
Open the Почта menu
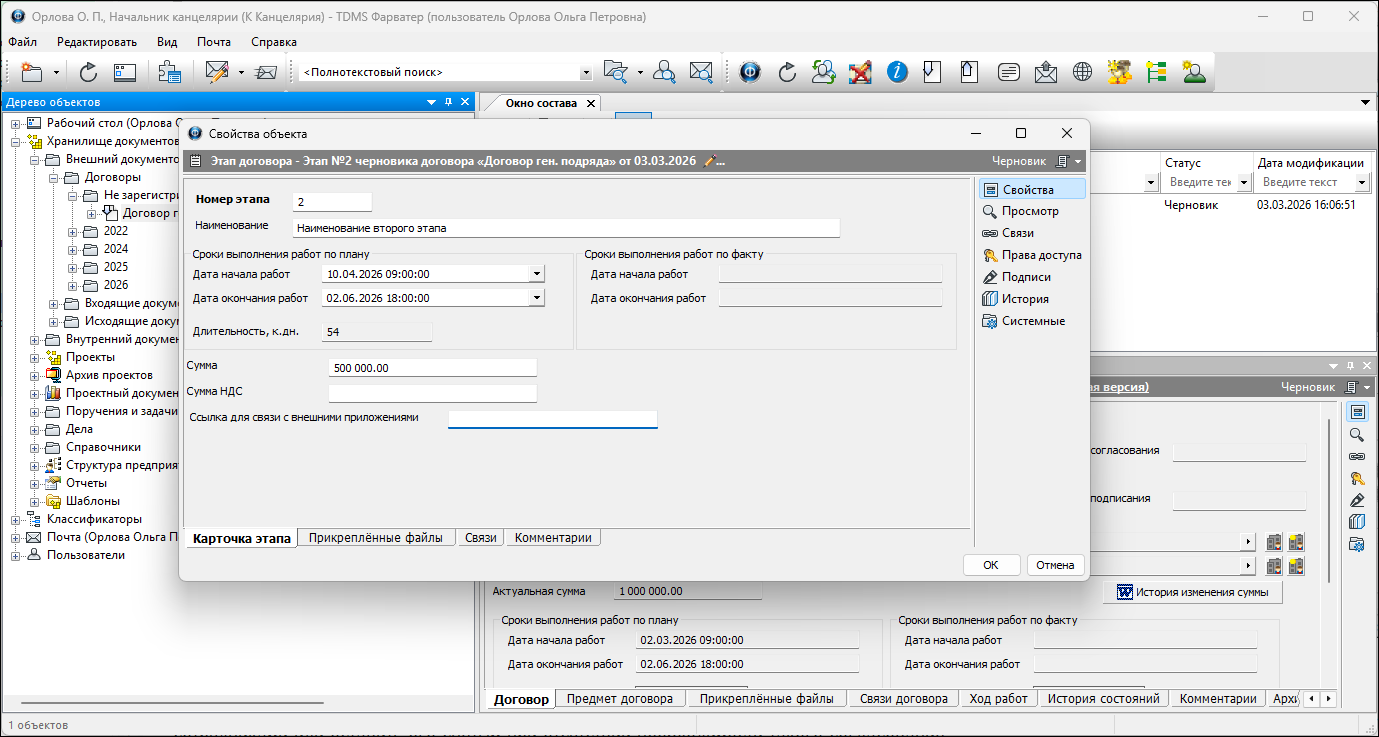click(213, 42)
